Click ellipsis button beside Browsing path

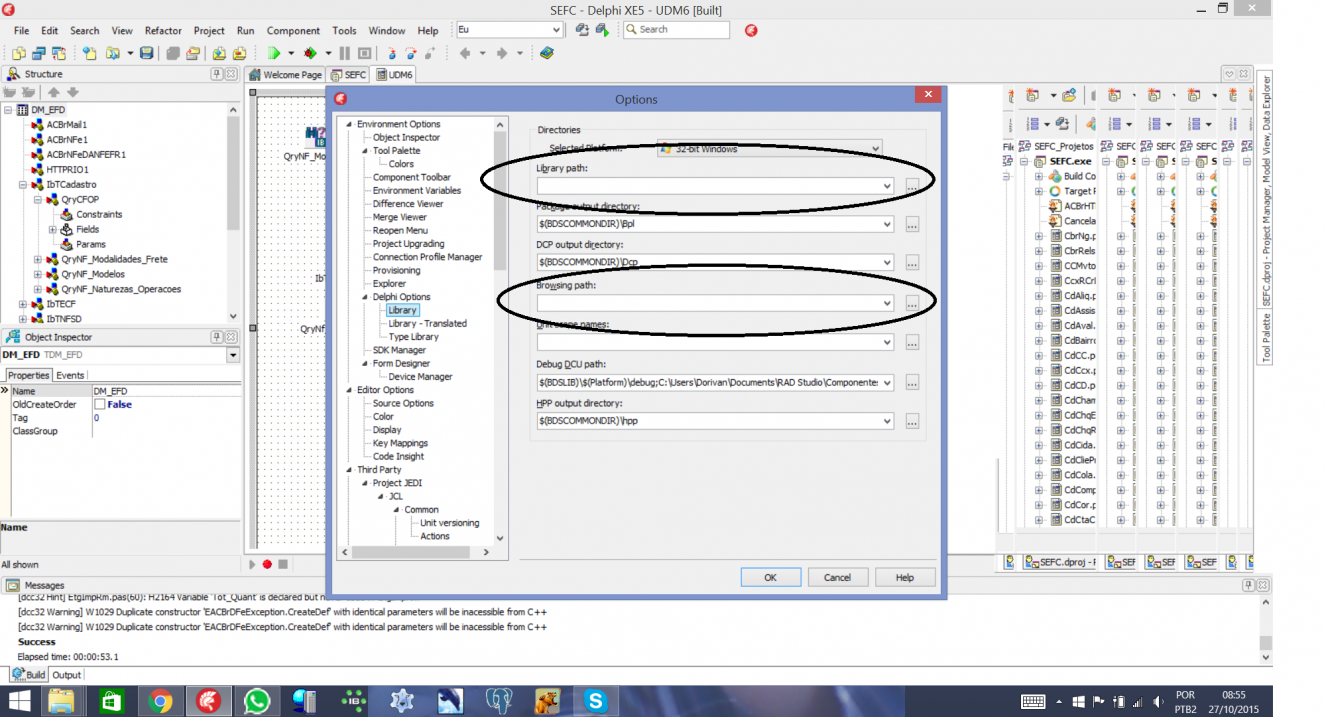(x=912, y=303)
